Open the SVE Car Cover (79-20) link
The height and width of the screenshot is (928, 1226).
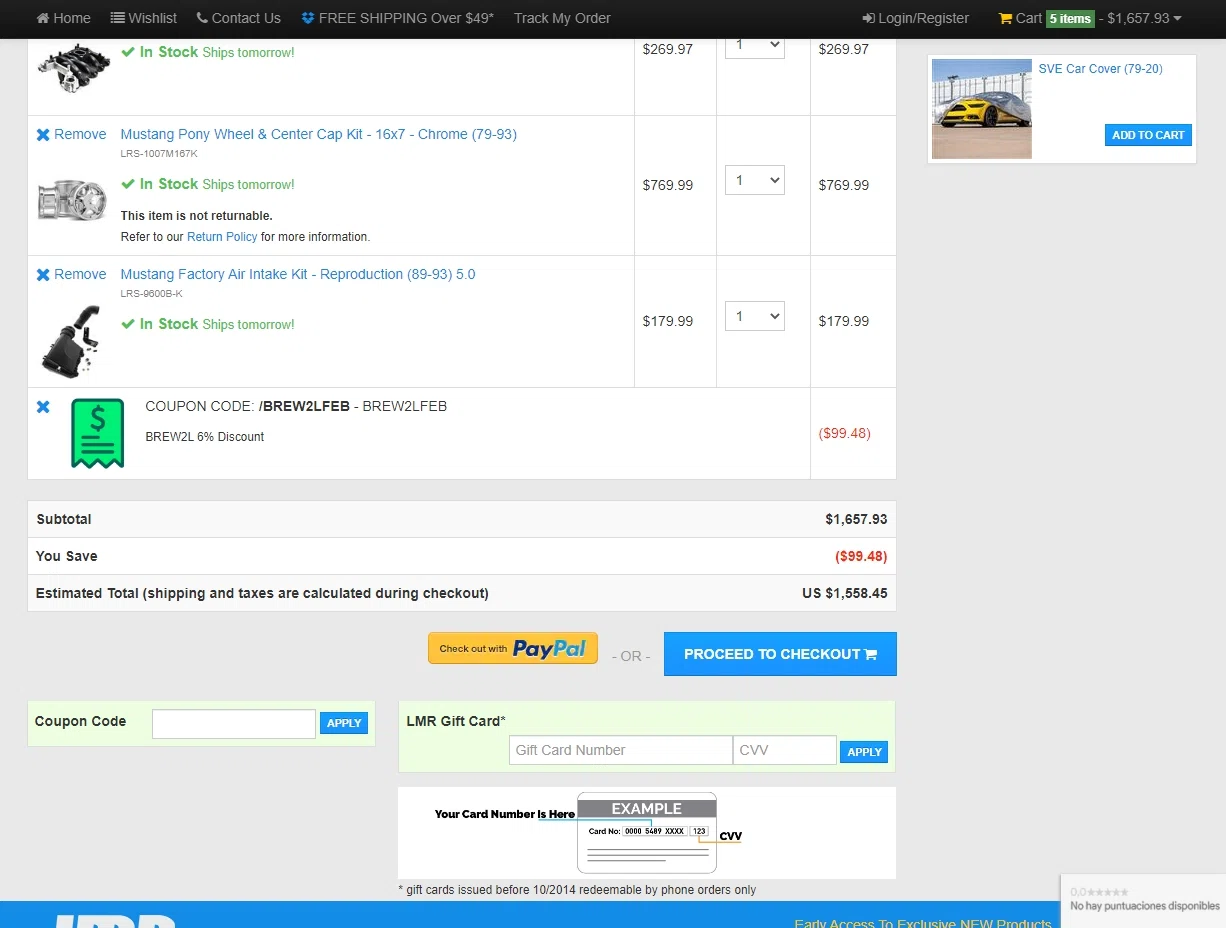pyautogui.click(x=1100, y=69)
